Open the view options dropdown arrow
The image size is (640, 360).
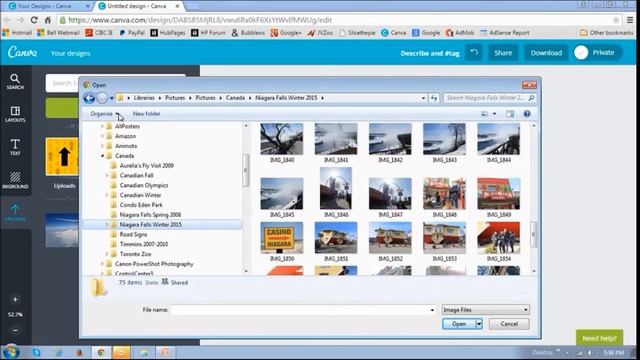tap(494, 114)
